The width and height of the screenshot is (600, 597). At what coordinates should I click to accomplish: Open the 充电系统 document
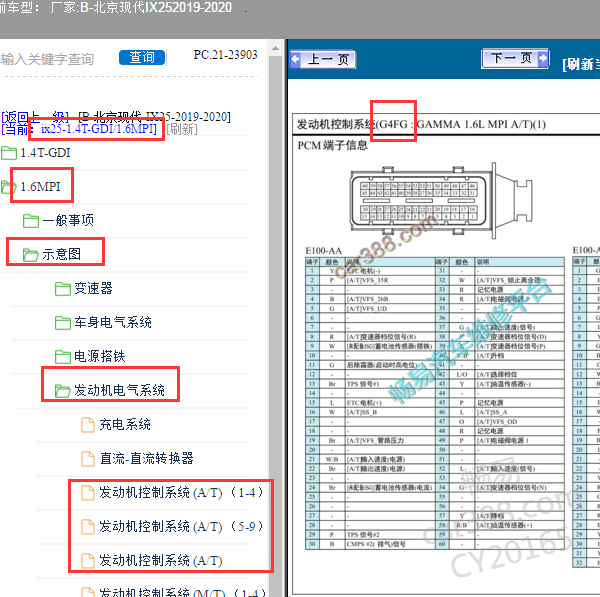point(125,424)
